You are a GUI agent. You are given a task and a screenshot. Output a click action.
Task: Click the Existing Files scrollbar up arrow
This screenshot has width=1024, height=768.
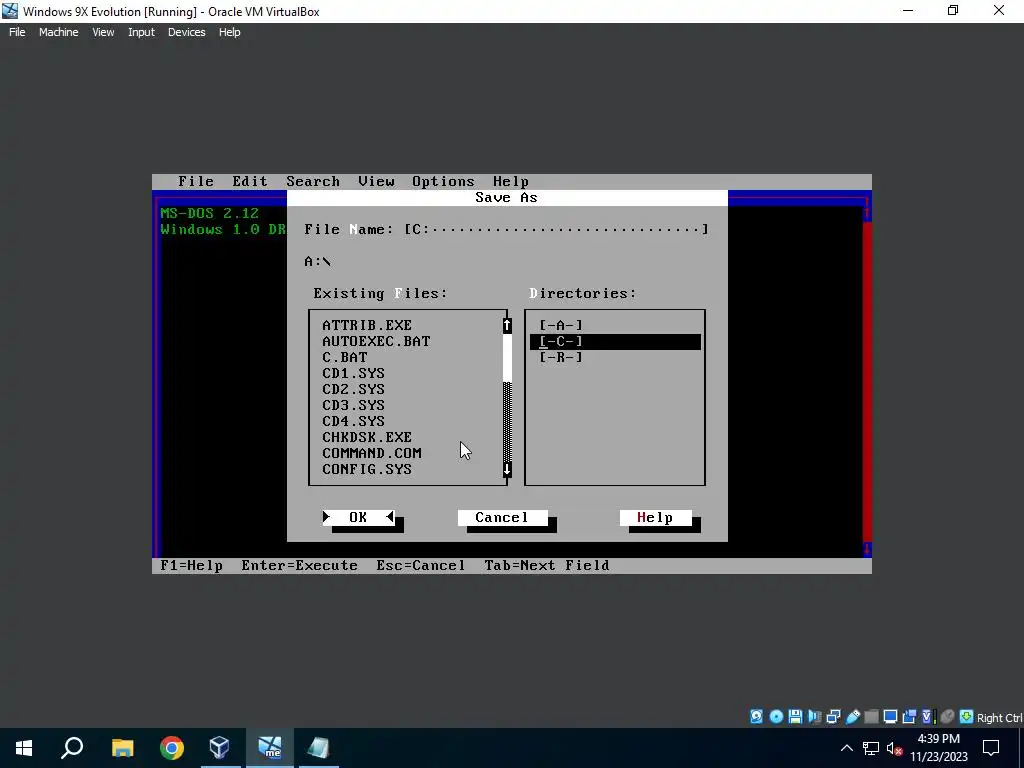(x=507, y=325)
